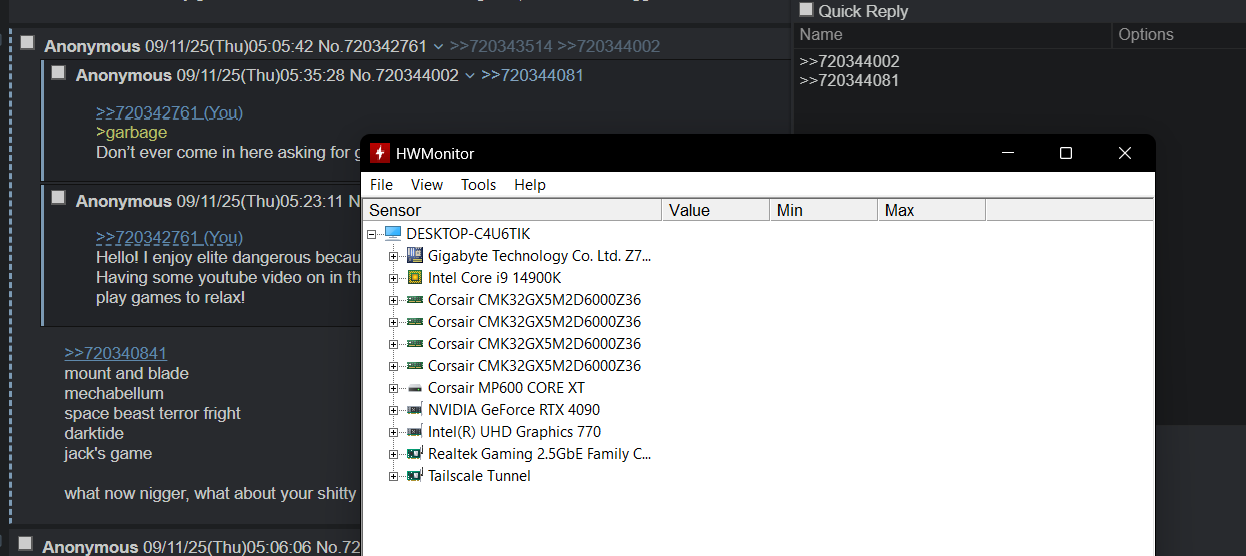Follow the >>720344002 backlink in post header
Viewport: 1246px width, 556px height.
pos(609,46)
